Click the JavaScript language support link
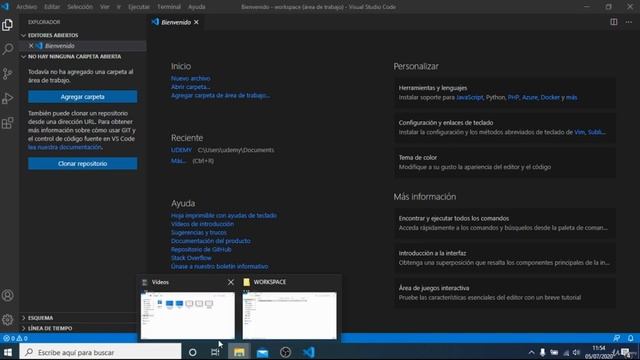This screenshot has width=640, height=360. click(469, 98)
